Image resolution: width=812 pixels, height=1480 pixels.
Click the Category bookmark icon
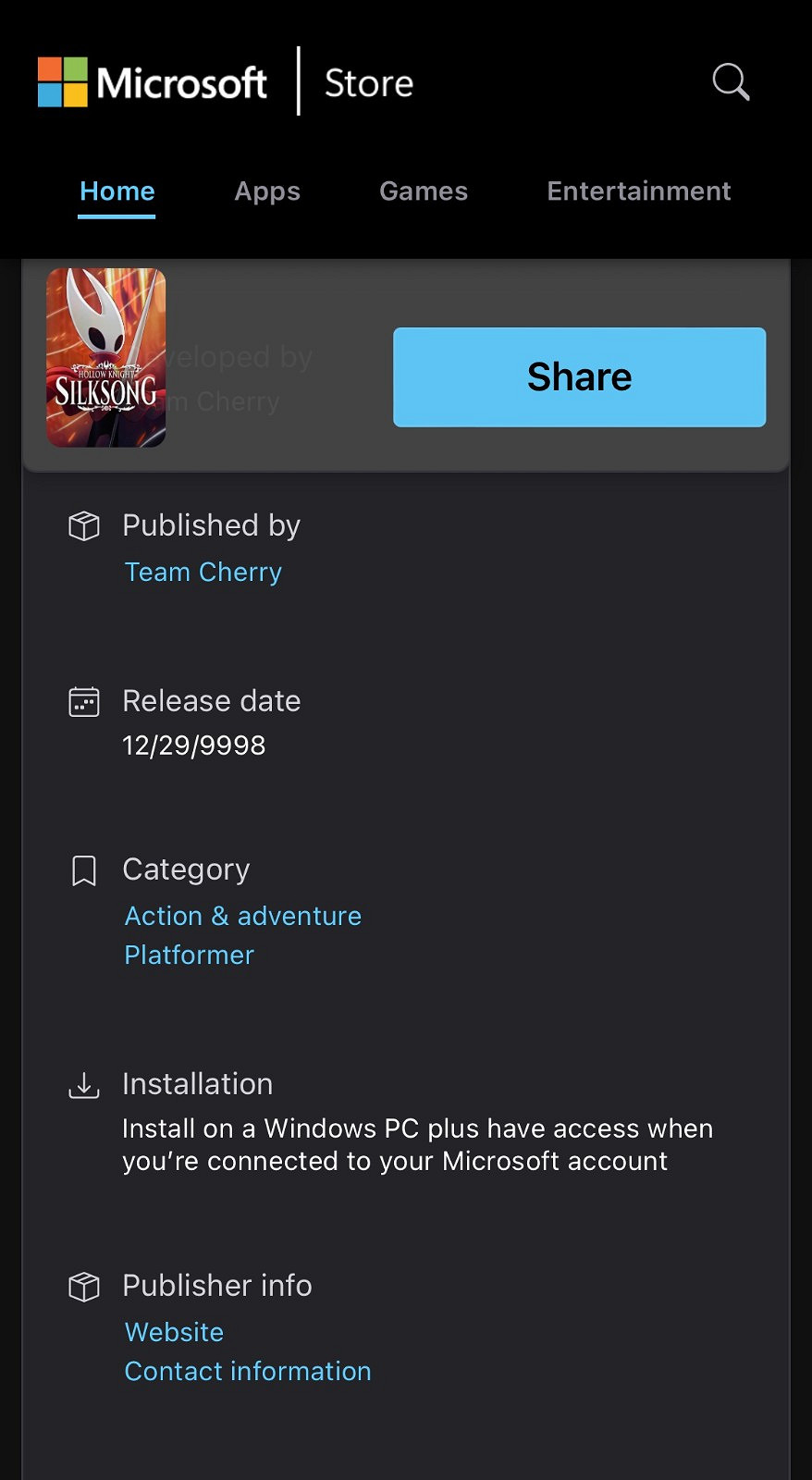[84, 870]
